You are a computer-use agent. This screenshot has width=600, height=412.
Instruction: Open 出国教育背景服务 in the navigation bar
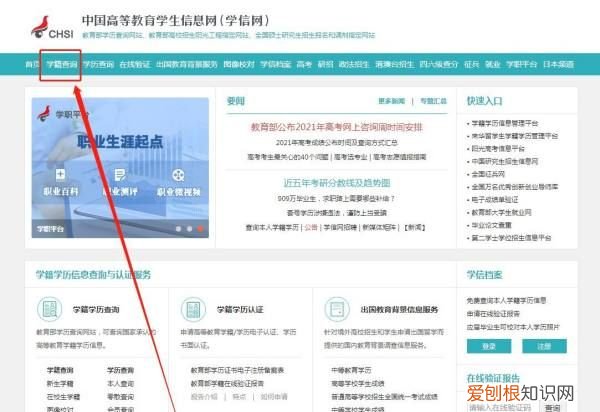click(187, 64)
